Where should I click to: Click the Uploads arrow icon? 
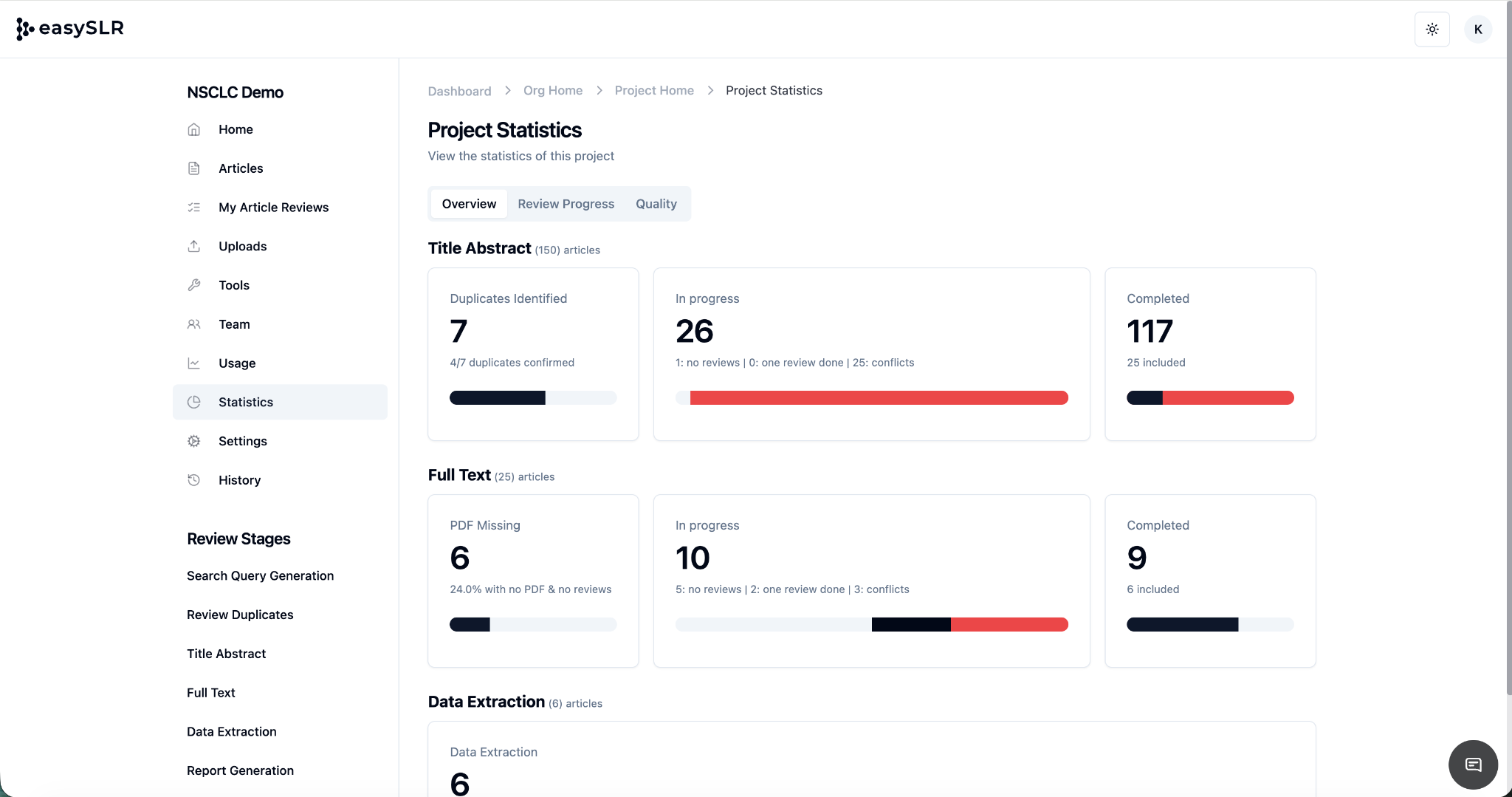point(194,246)
